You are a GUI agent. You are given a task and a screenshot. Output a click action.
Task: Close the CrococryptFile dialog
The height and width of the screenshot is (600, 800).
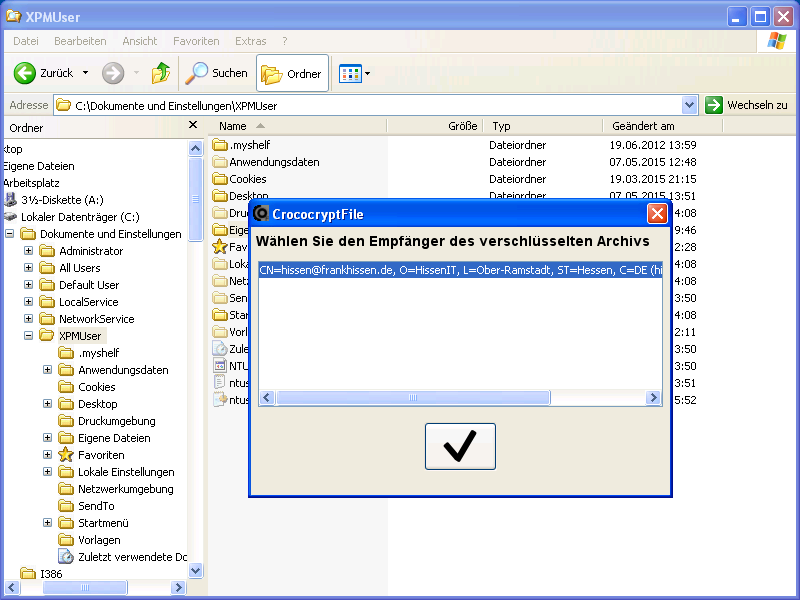657,213
